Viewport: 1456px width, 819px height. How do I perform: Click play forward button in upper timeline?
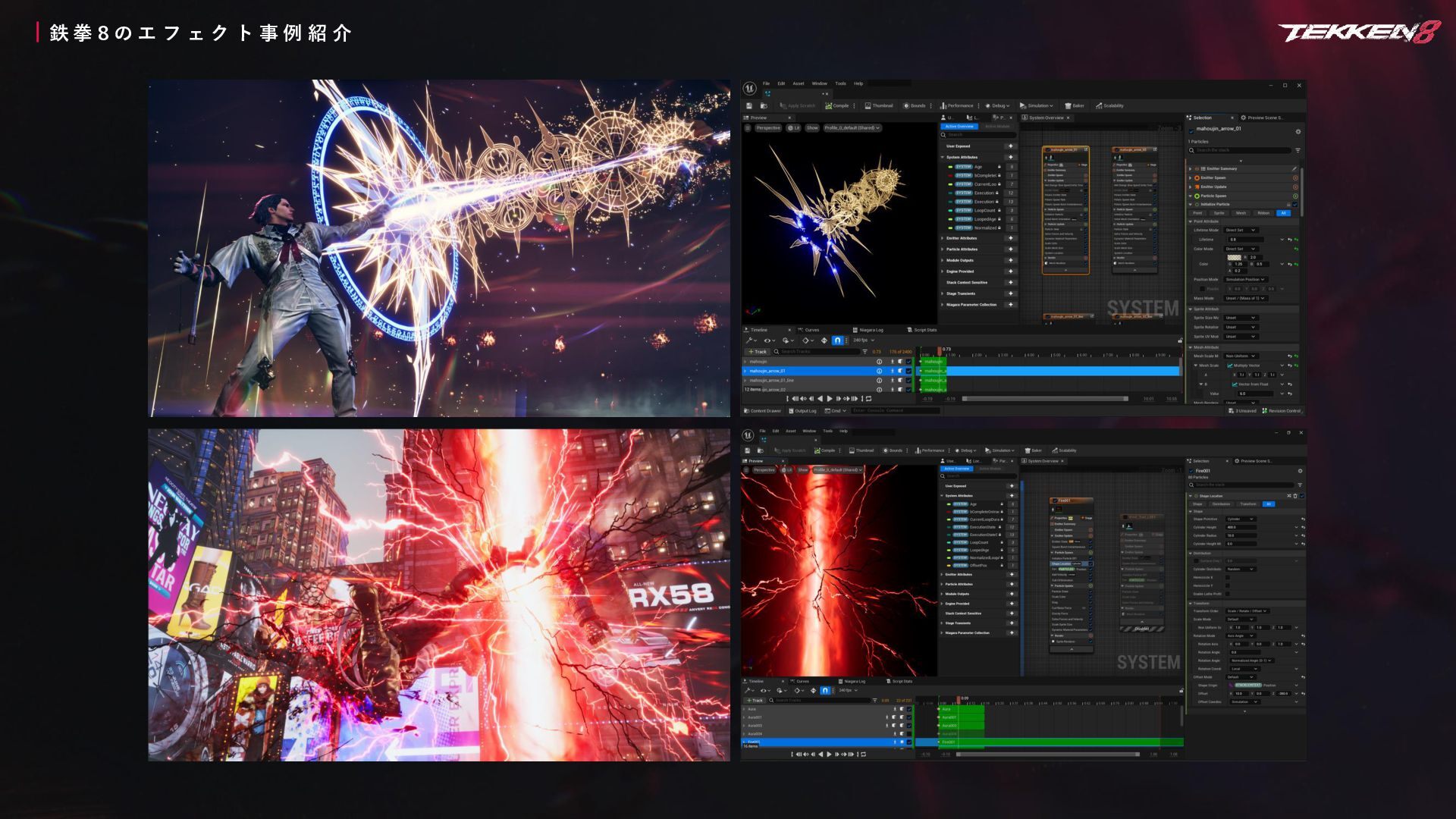(830, 399)
